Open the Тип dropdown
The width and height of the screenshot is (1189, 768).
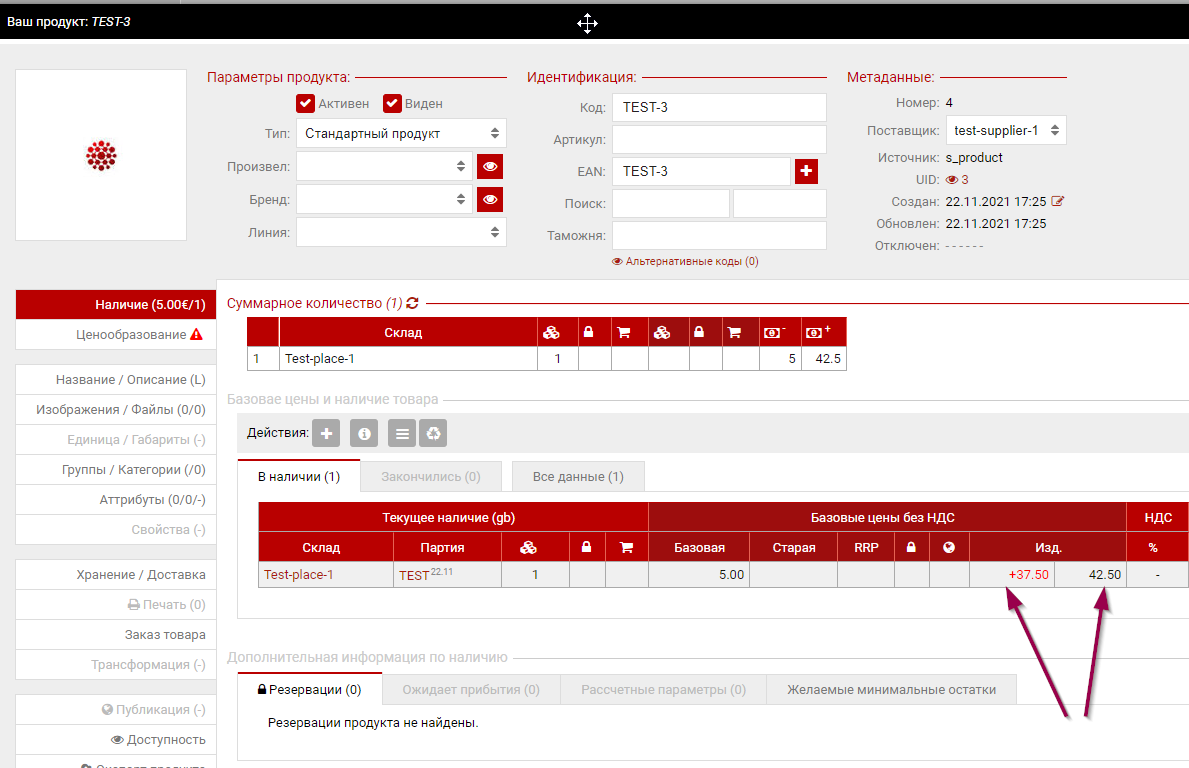click(401, 133)
